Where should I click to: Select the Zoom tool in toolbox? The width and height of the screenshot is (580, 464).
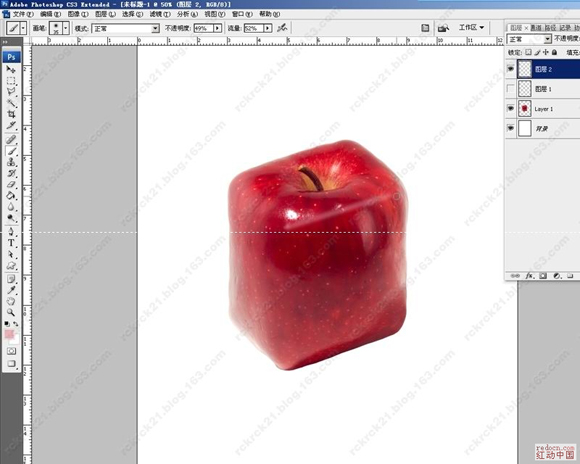click(x=11, y=312)
